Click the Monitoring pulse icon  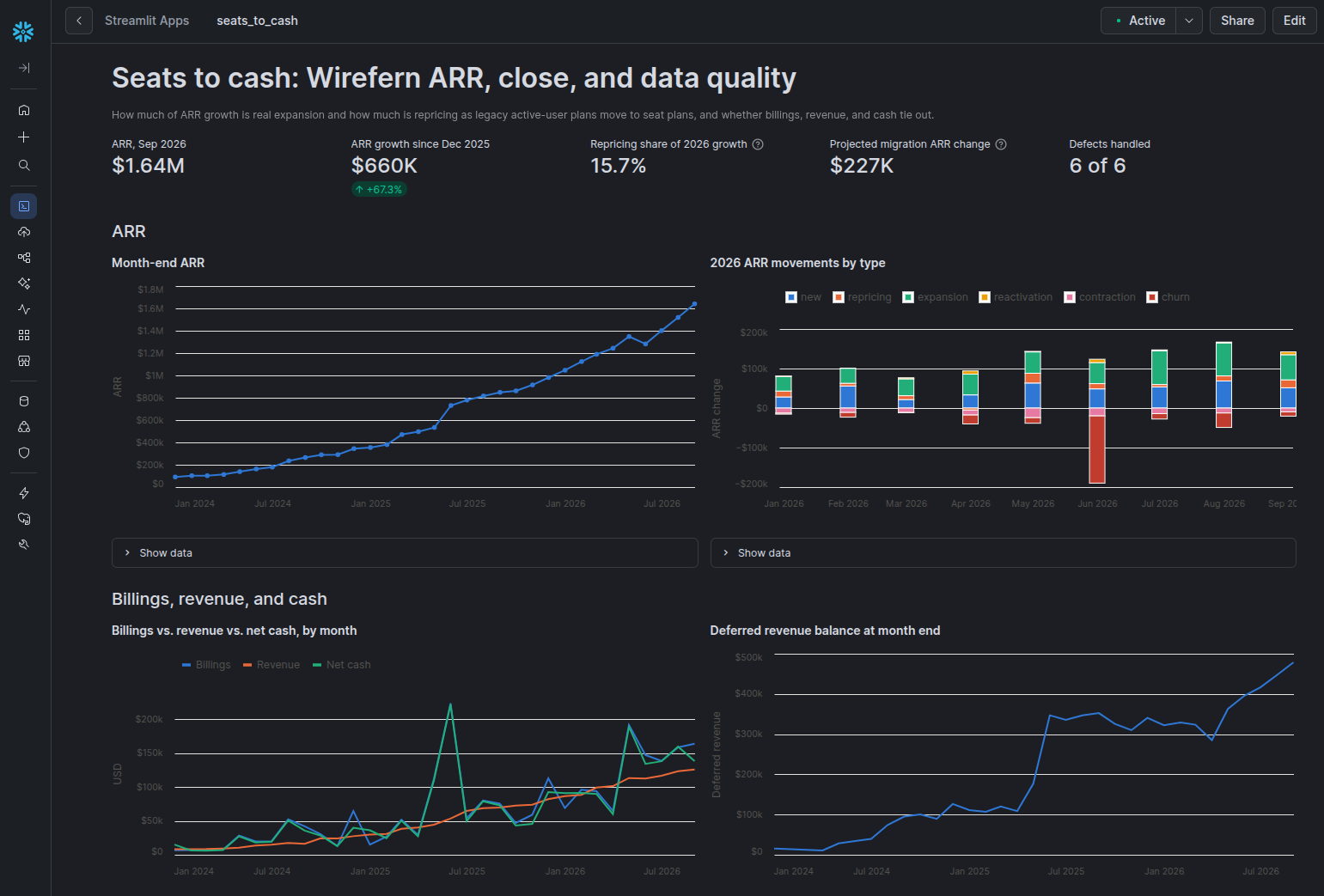(24, 309)
